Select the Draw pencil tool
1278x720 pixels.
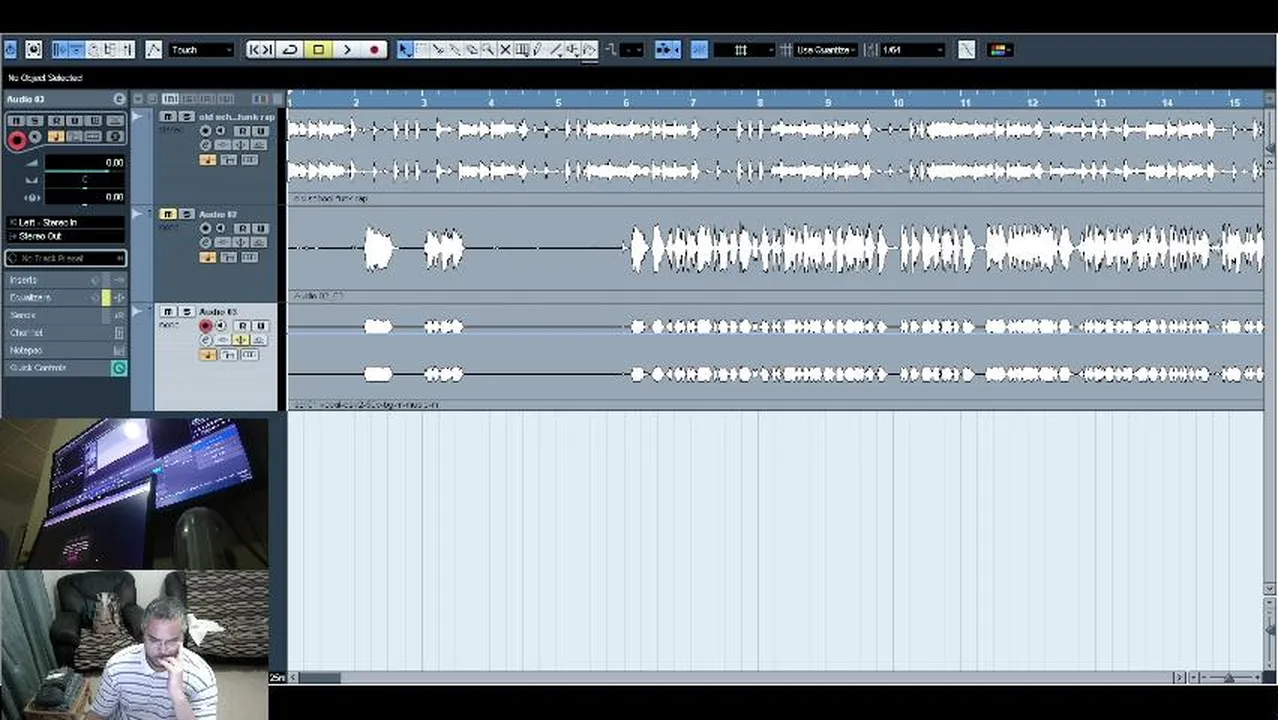point(537,49)
